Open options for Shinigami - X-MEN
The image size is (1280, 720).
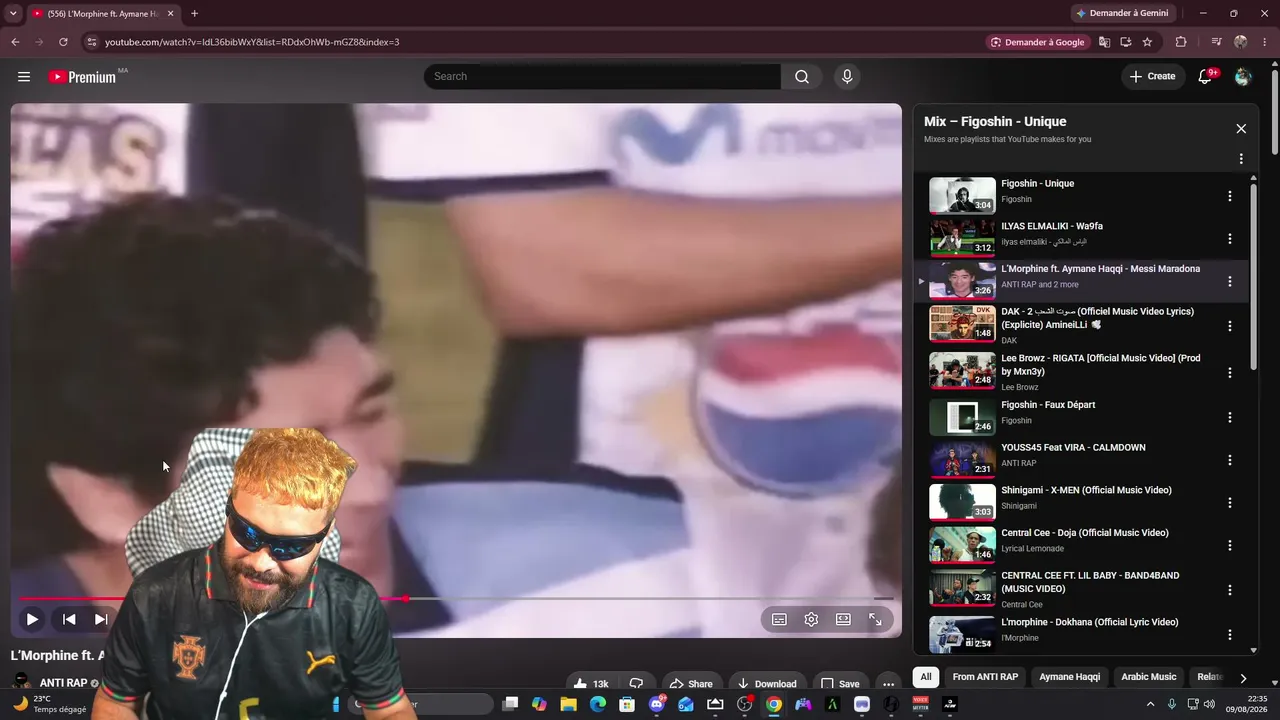[1230, 503]
